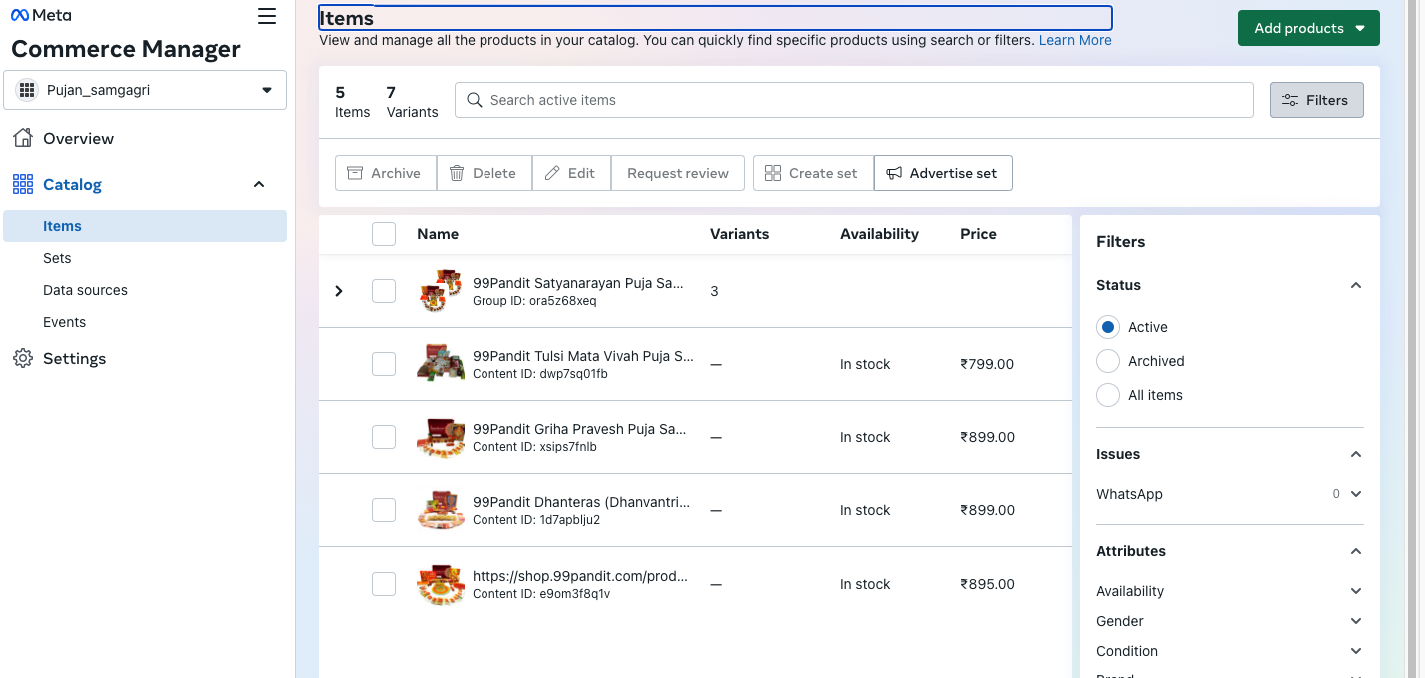This screenshot has height=678, width=1425.
Task: Open the Add products dropdown
Action: pos(1309,28)
